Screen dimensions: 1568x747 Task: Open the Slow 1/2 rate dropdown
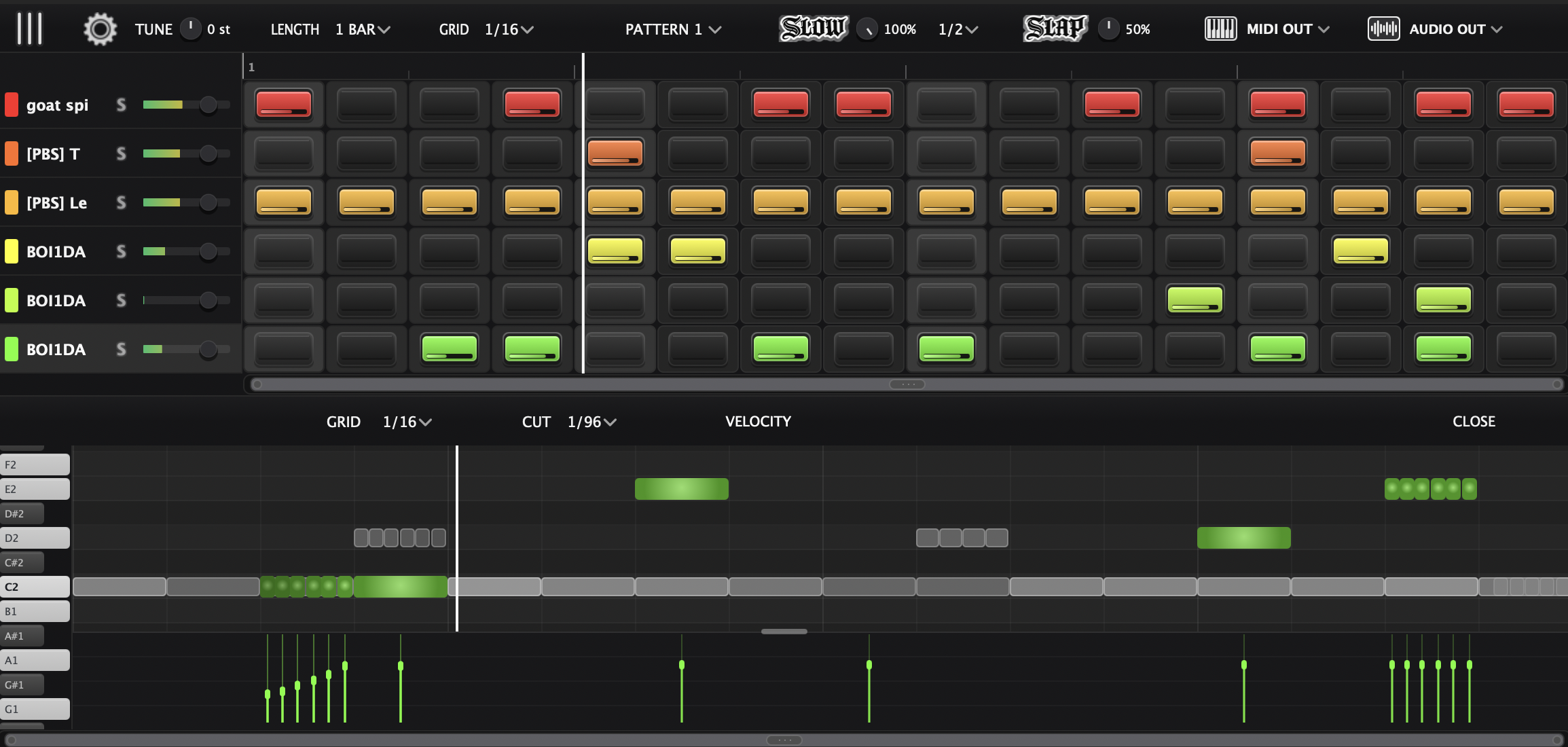(x=958, y=29)
